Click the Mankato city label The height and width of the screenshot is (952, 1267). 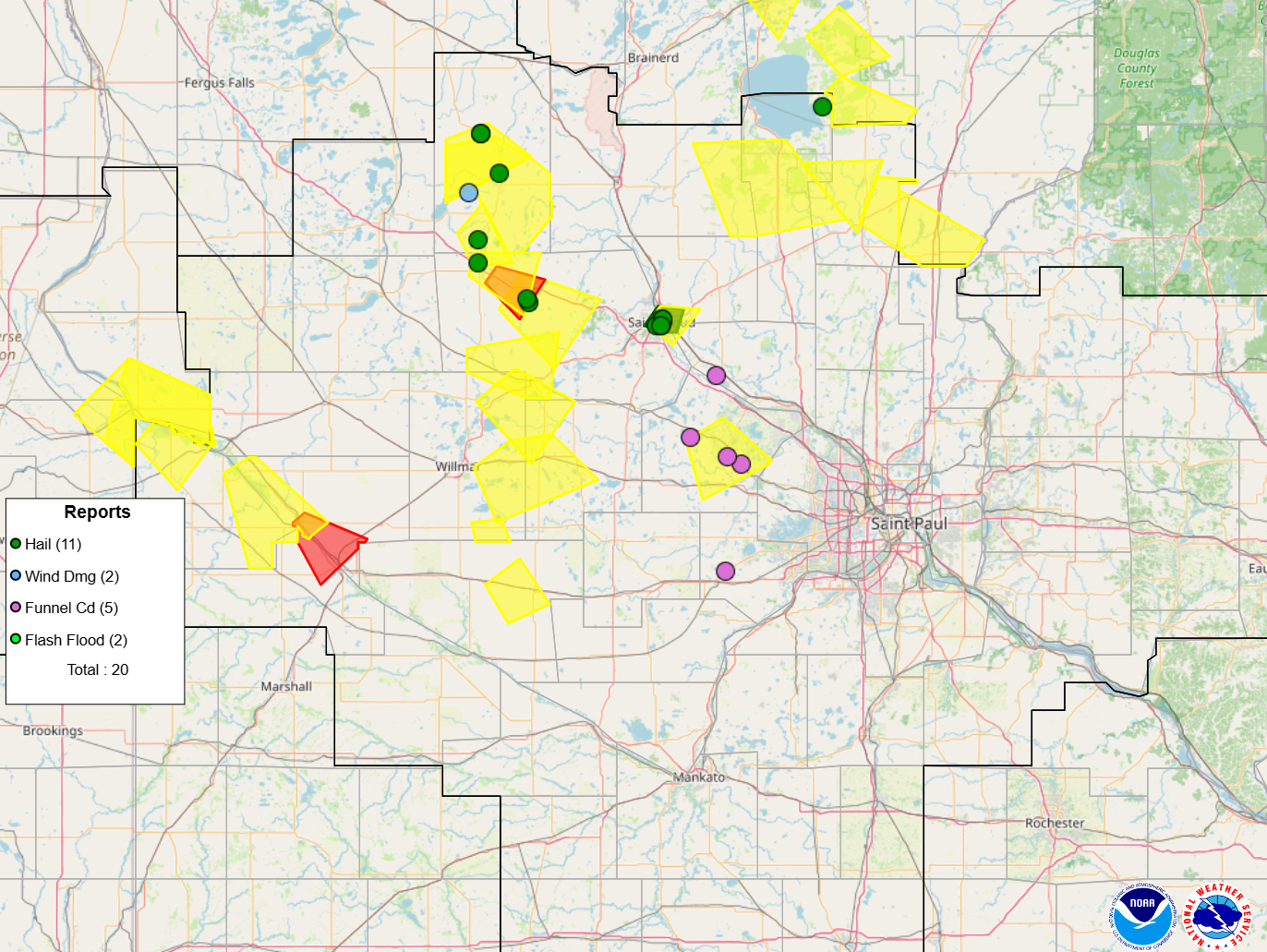pos(699,777)
